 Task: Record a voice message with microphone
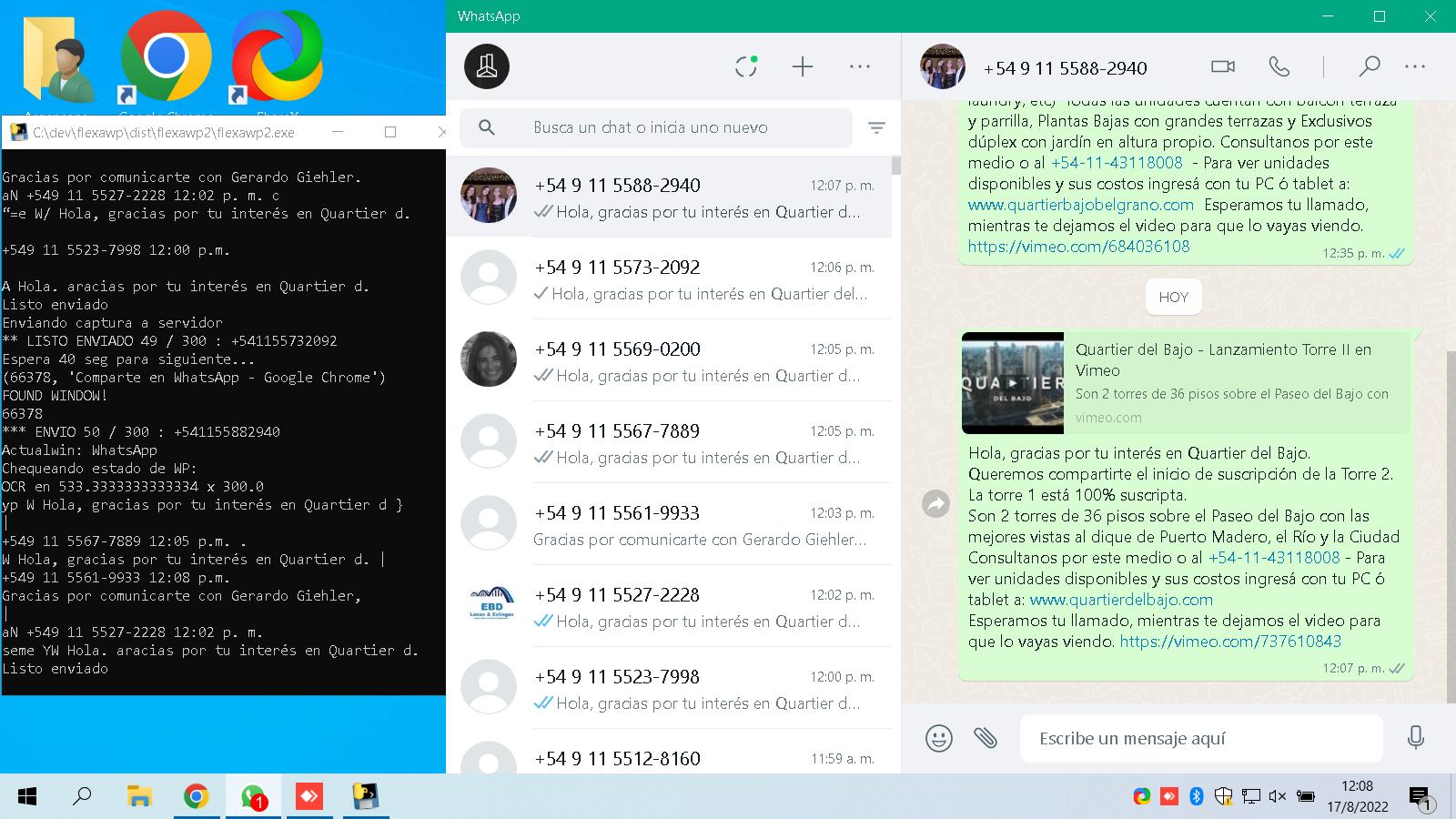click(x=1416, y=738)
